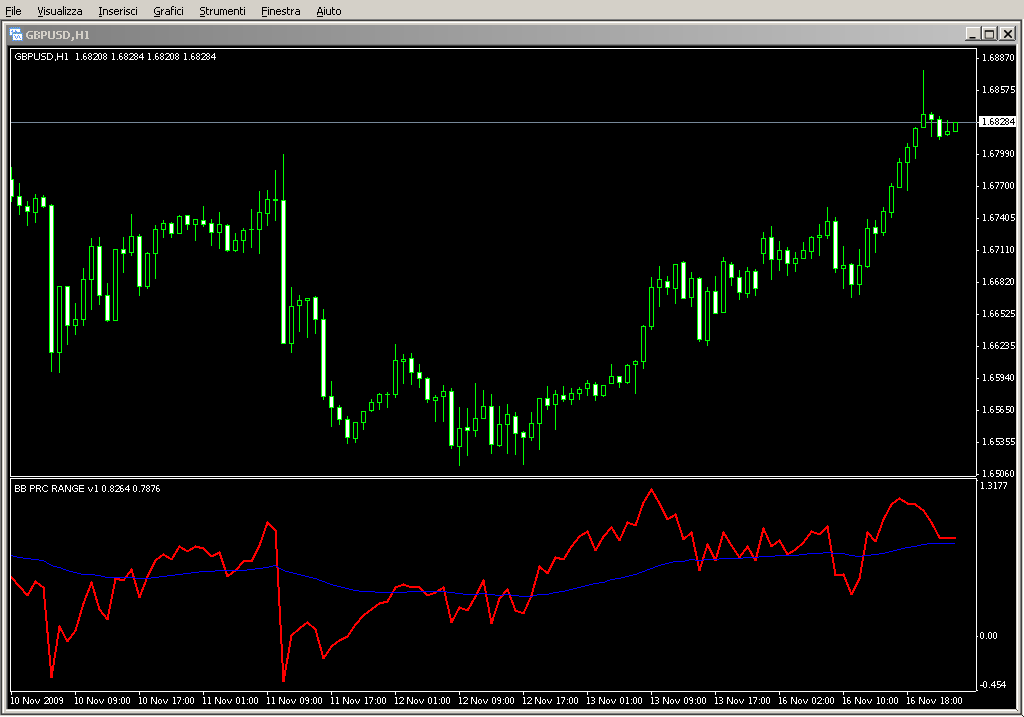Open the Strumenti menu

[x=222, y=11]
